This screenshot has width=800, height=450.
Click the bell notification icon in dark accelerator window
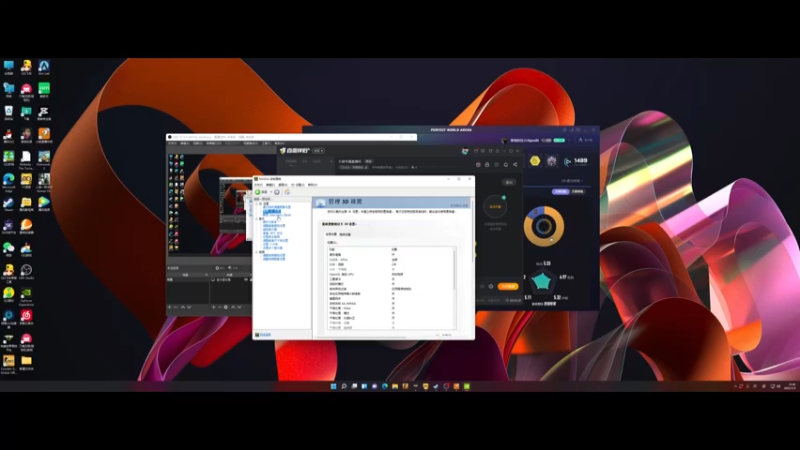point(506,165)
